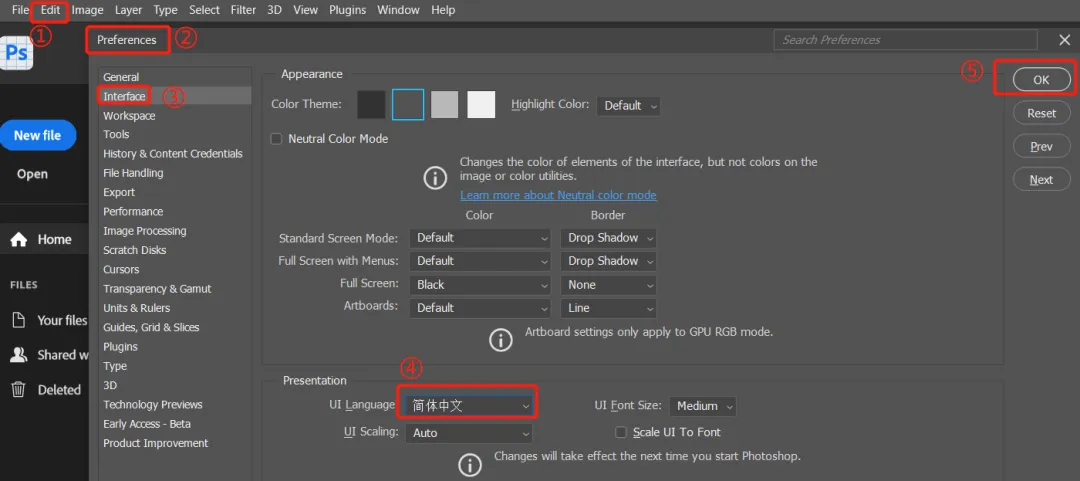Open the File menu
This screenshot has width=1080, height=481.
point(20,10)
